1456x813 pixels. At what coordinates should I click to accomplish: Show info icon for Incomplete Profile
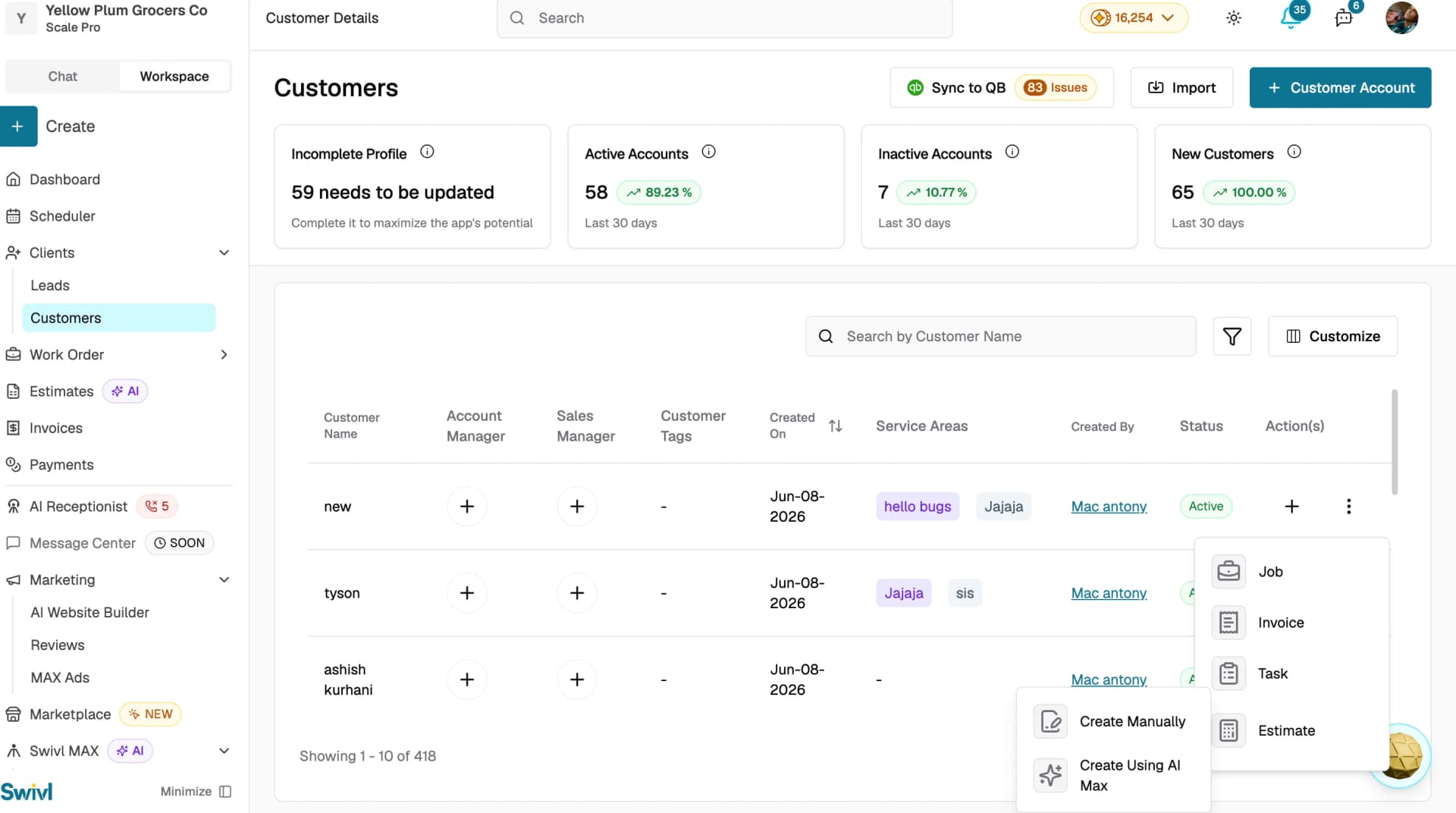point(427,152)
